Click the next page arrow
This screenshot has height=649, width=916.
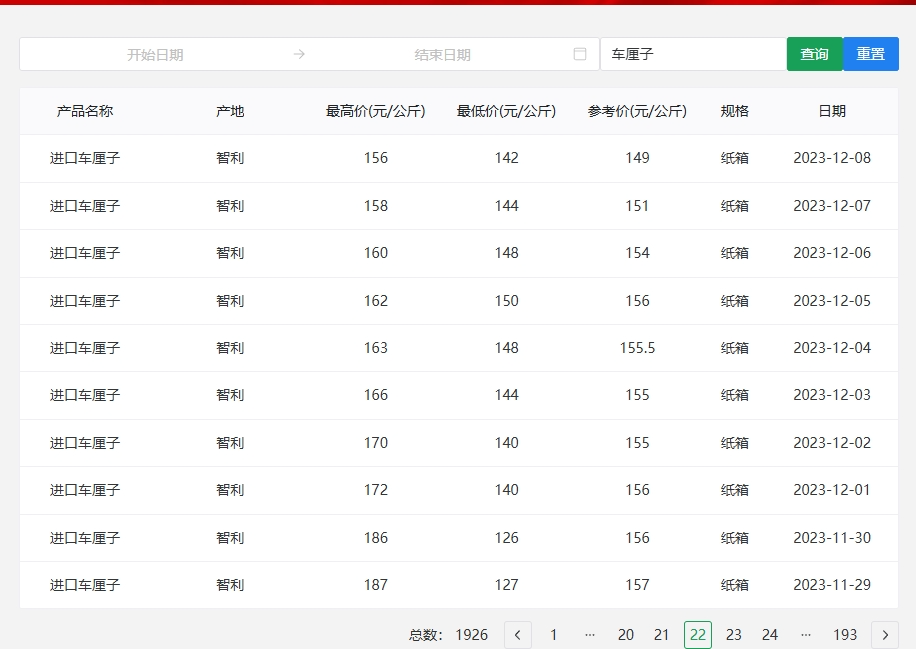885,635
